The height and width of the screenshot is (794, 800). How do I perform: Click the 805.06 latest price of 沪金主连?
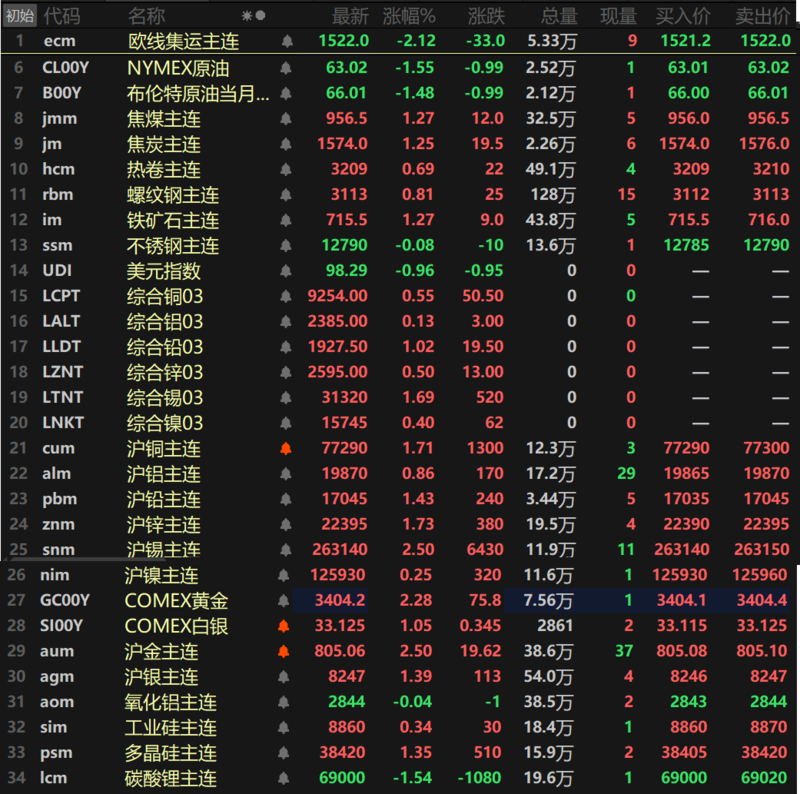pos(340,651)
